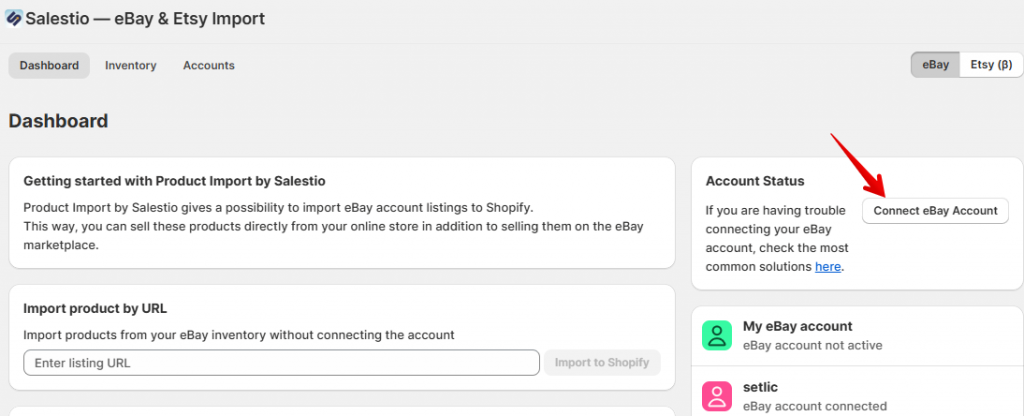Image resolution: width=1024 pixels, height=416 pixels.
Task: Go to the Inventory tab
Action: [x=131, y=66]
